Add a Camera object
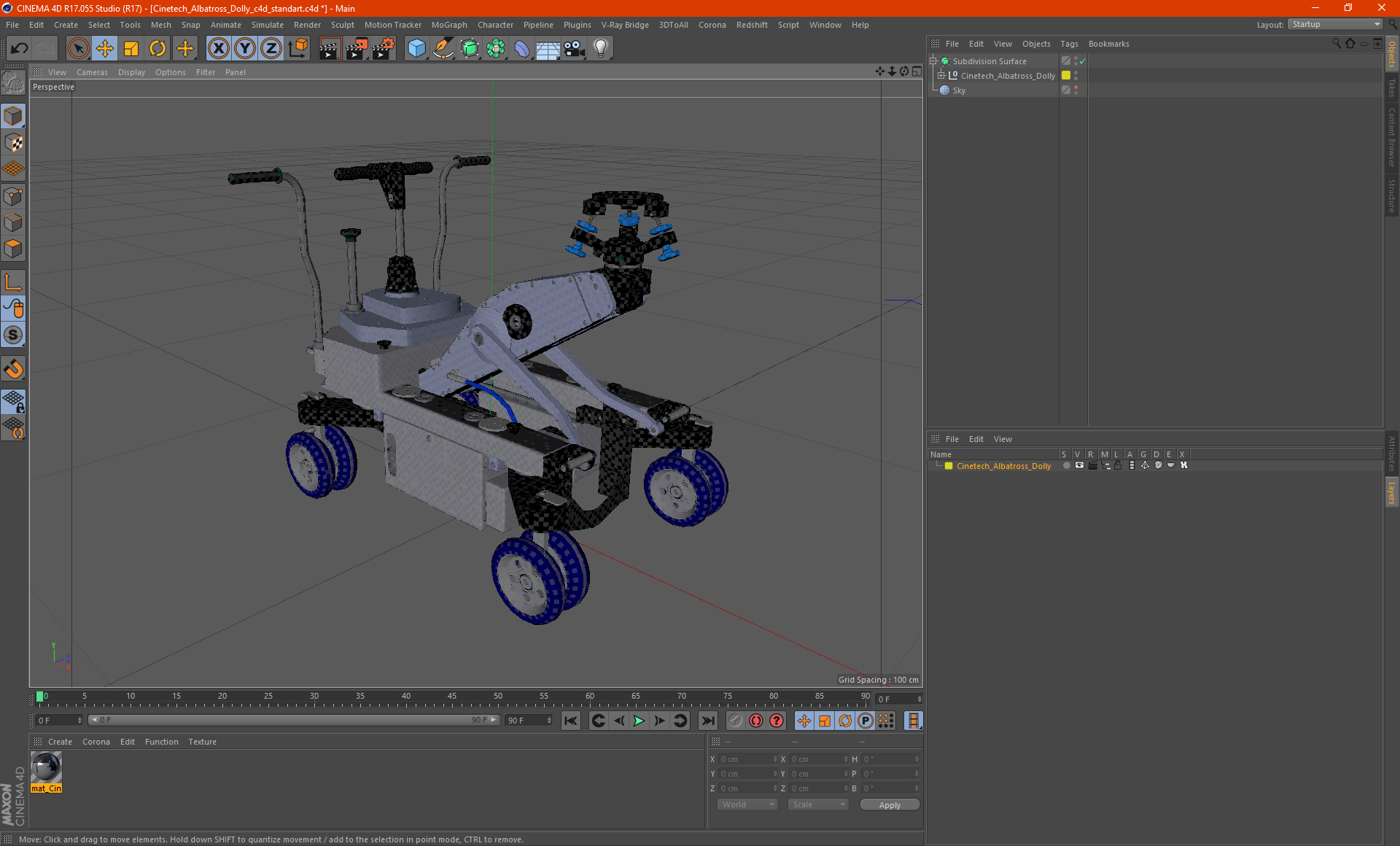This screenshot has width=1400, height=846. [575, 49]
